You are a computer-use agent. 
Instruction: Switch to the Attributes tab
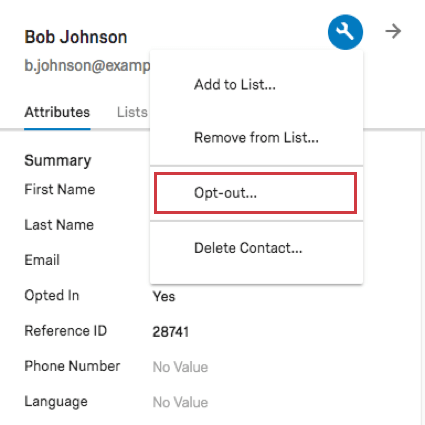point(57,112)
